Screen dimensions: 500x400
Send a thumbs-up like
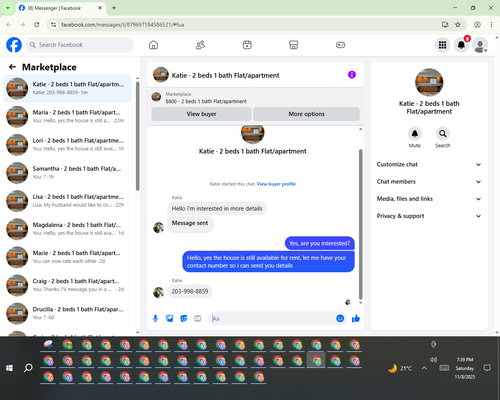tap(356, 318)
